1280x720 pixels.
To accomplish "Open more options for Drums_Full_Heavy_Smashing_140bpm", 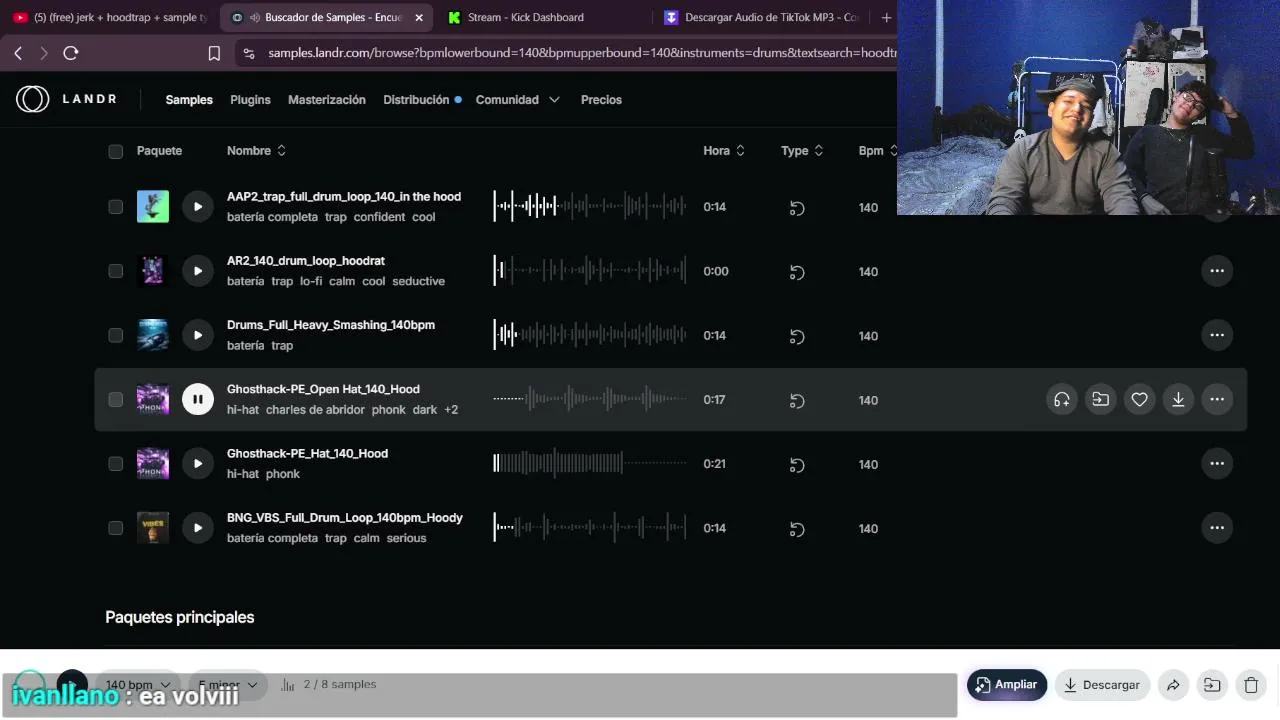I will [x=1217, y=335].
